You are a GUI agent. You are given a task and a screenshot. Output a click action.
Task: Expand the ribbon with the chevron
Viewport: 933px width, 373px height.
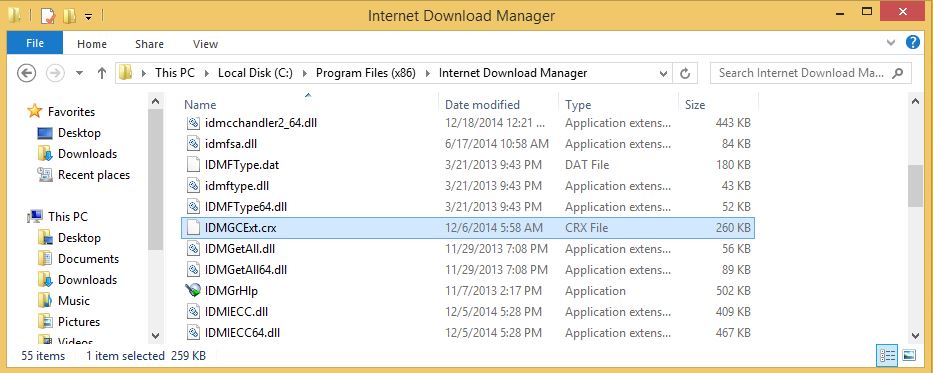click(x=891, y=43)
